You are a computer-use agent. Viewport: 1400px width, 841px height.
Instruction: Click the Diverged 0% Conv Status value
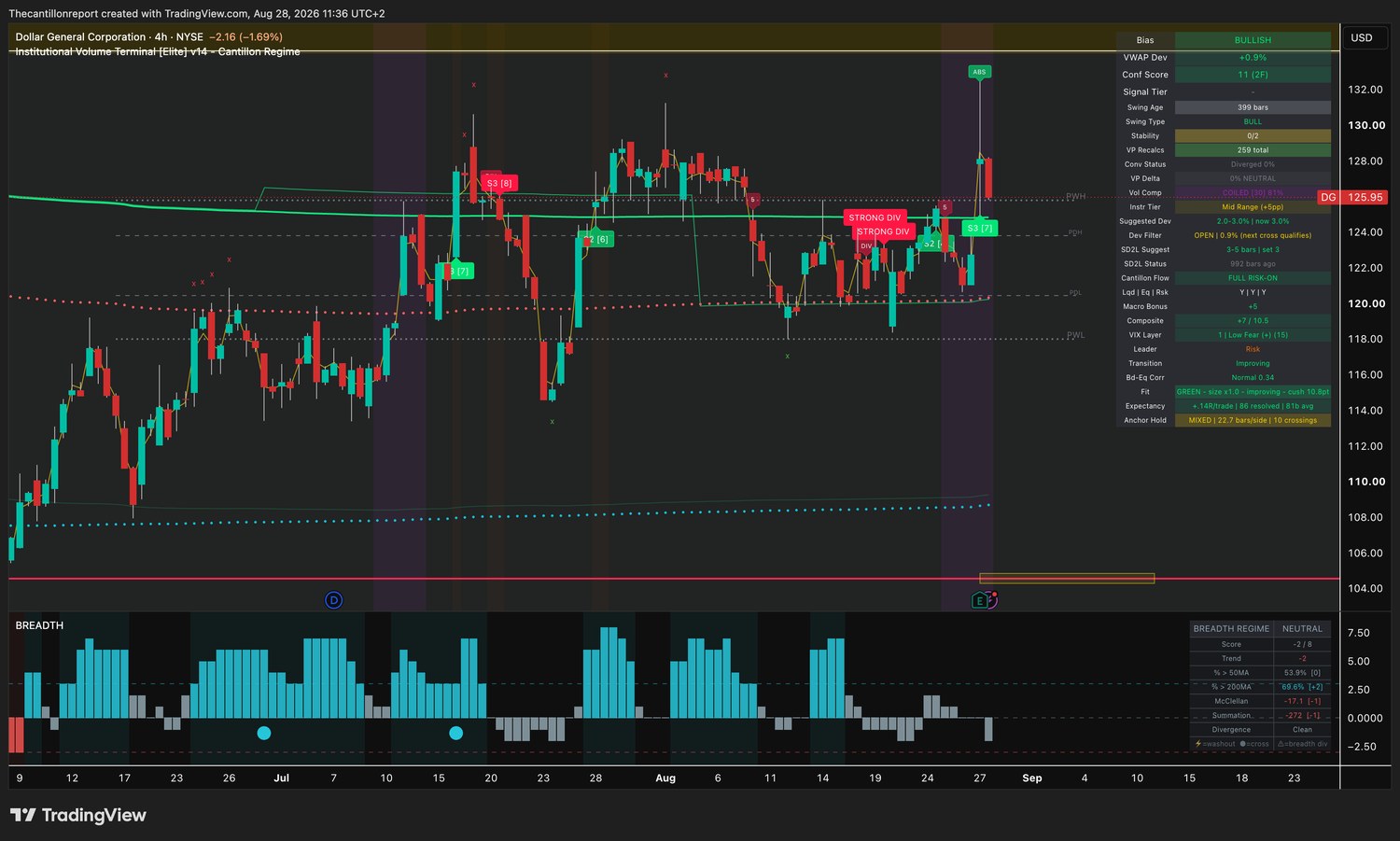tap(1253, 164)
